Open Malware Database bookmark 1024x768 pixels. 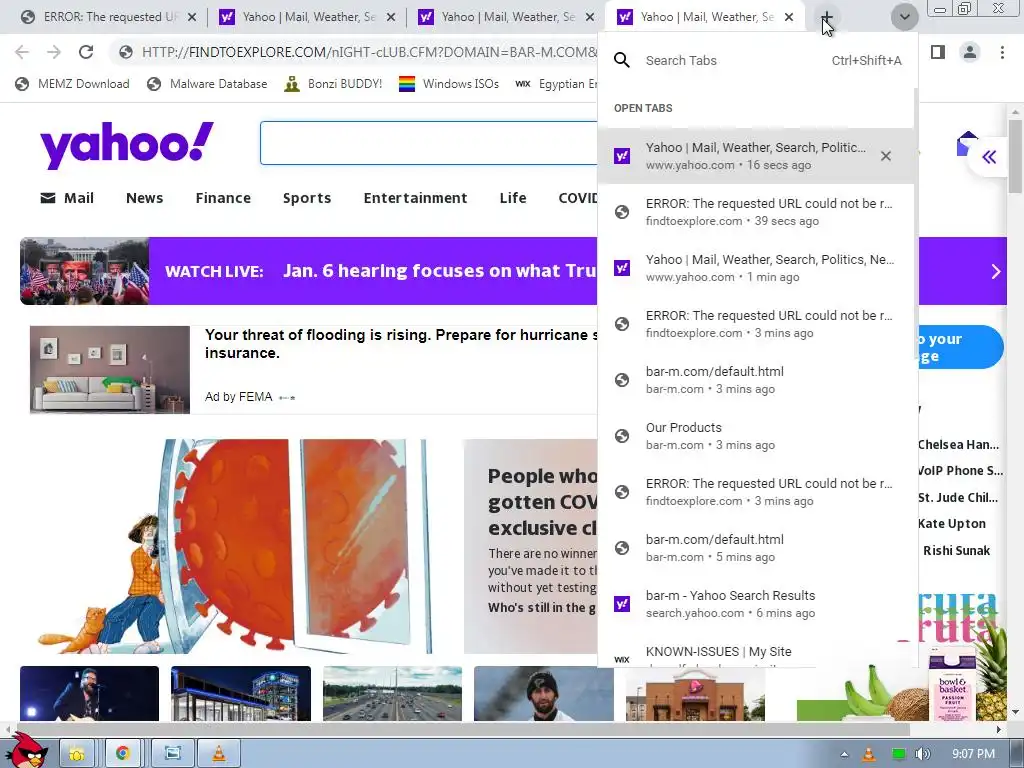(207, 84)
